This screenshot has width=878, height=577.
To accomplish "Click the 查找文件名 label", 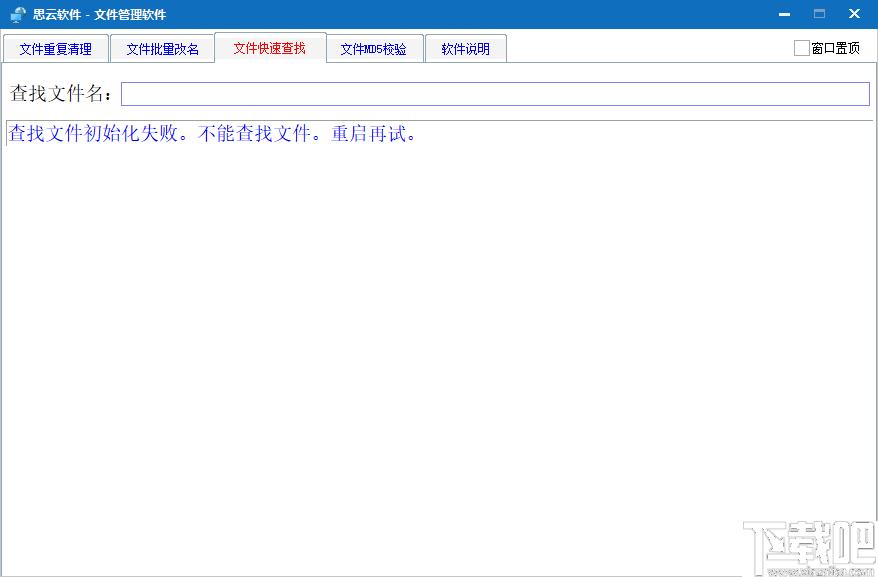I will click(x=60, y=94).
